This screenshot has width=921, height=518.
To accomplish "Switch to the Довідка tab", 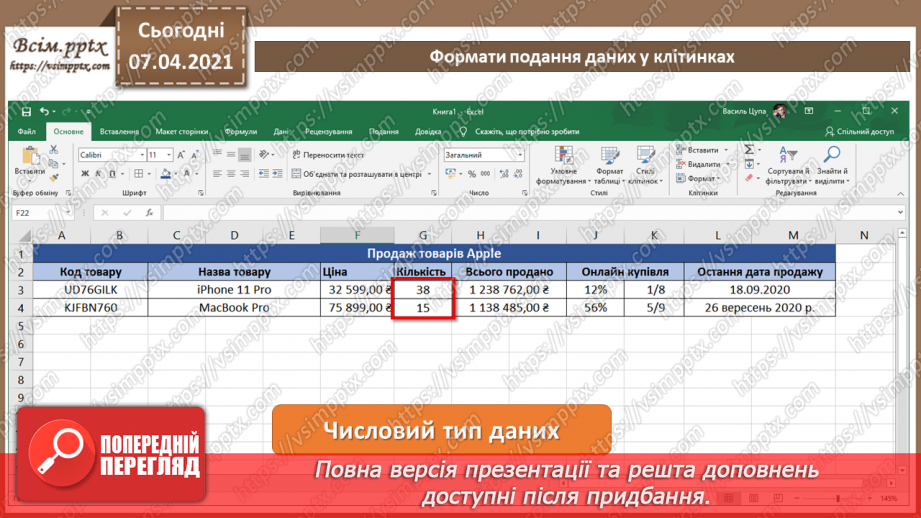I will [x=428, y=132].
